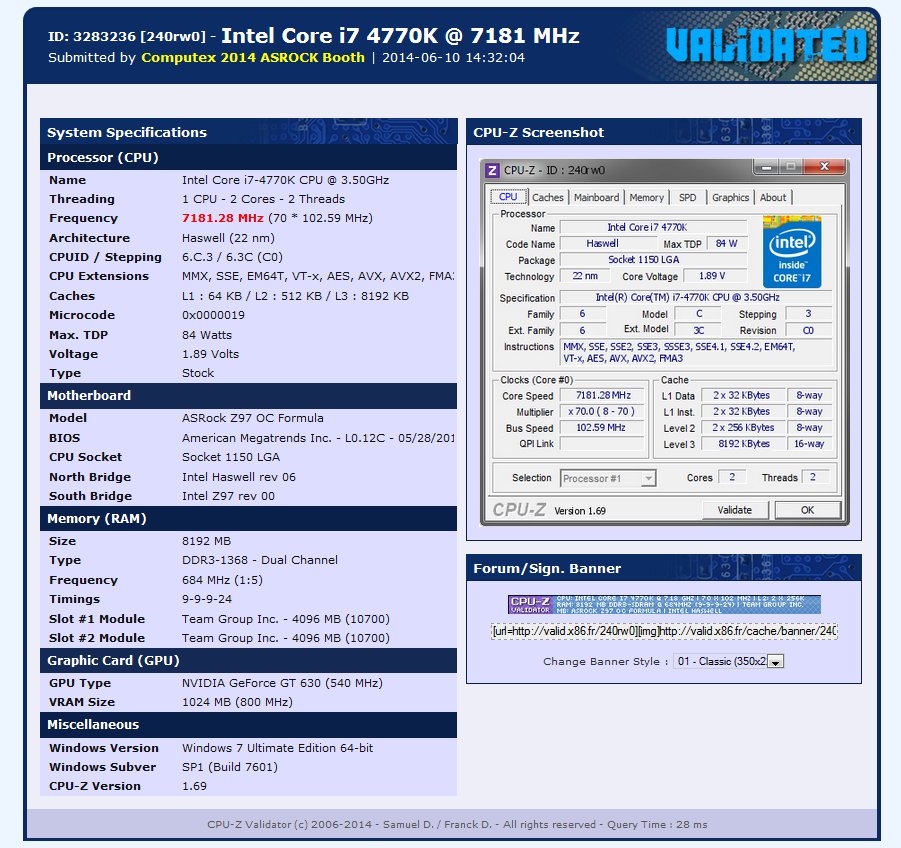
Task: Click the Memory (RAM) section header
Action: (248, 518)
